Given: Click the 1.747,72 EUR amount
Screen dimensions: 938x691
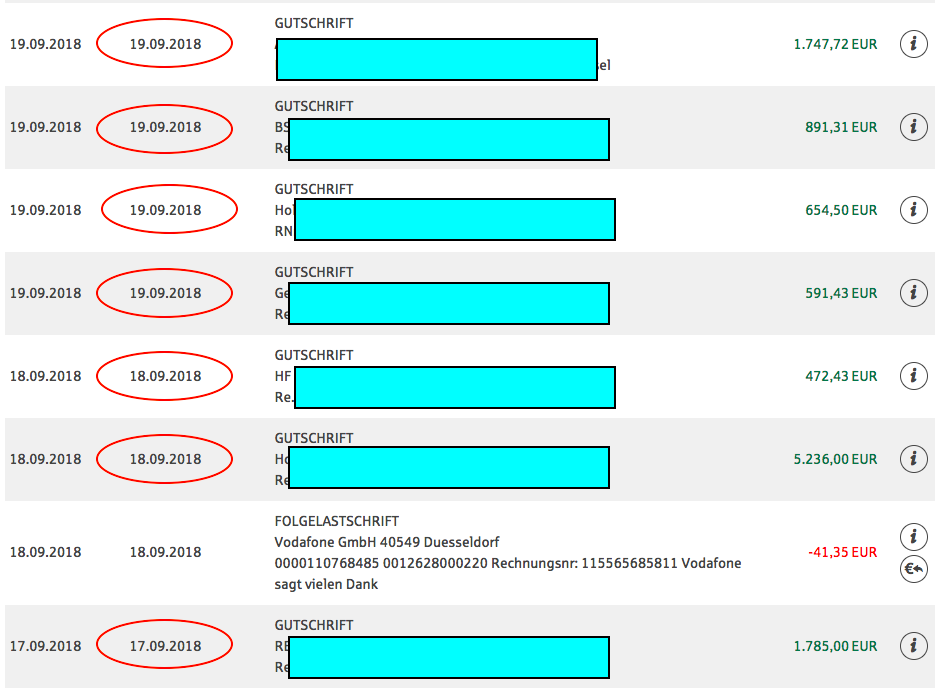Looking at the screenshot, I should 834,44.
